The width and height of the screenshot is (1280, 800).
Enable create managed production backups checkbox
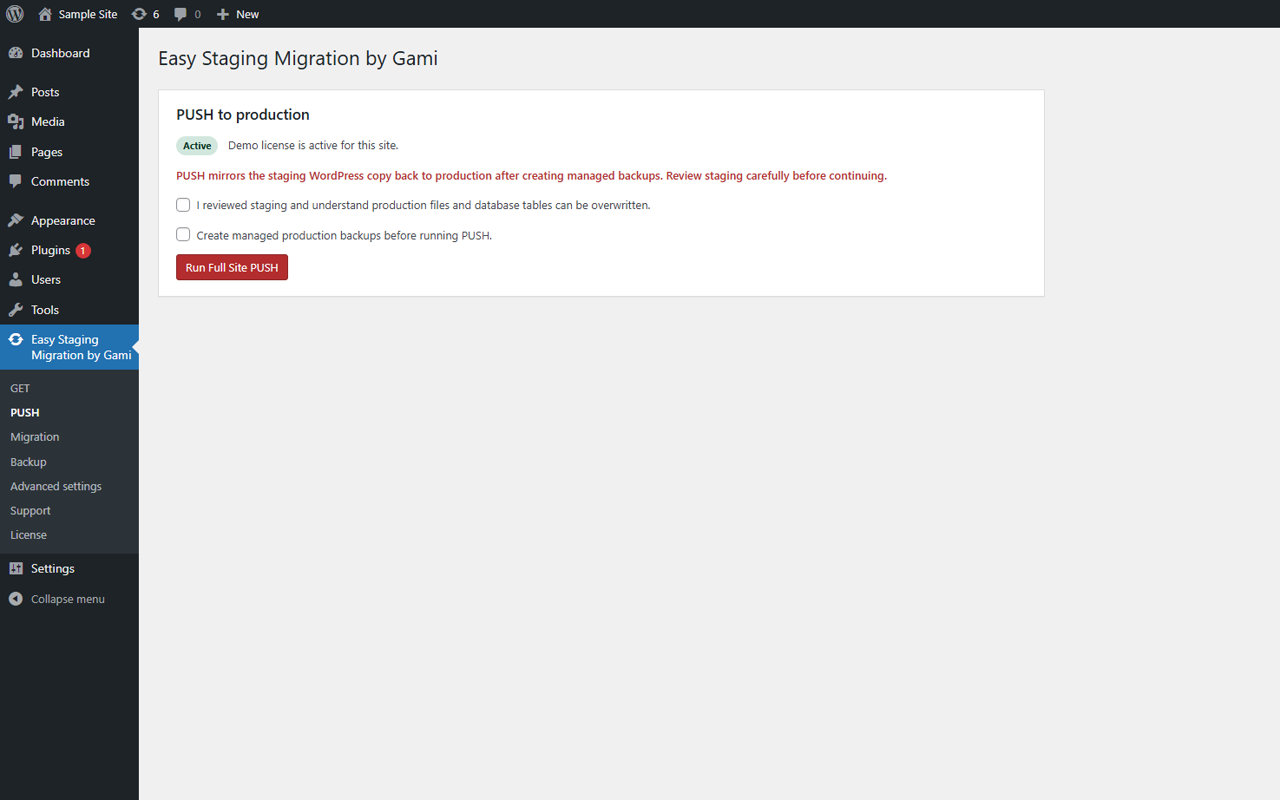pos(183,235)
